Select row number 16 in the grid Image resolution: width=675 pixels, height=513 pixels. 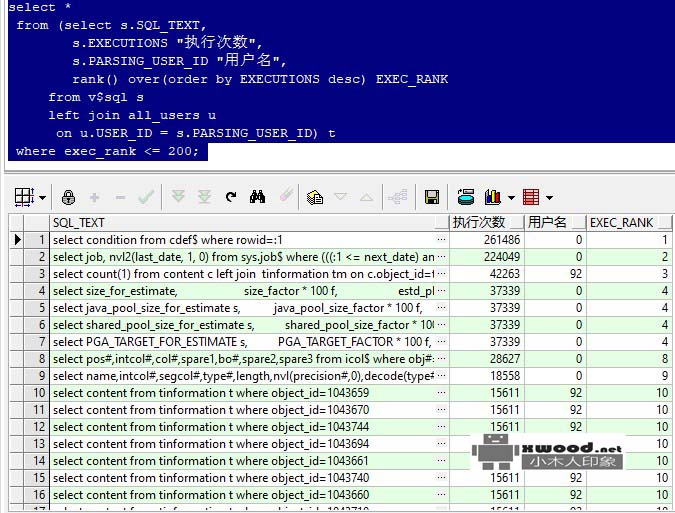pyautogui.click(x=37, y=495)
